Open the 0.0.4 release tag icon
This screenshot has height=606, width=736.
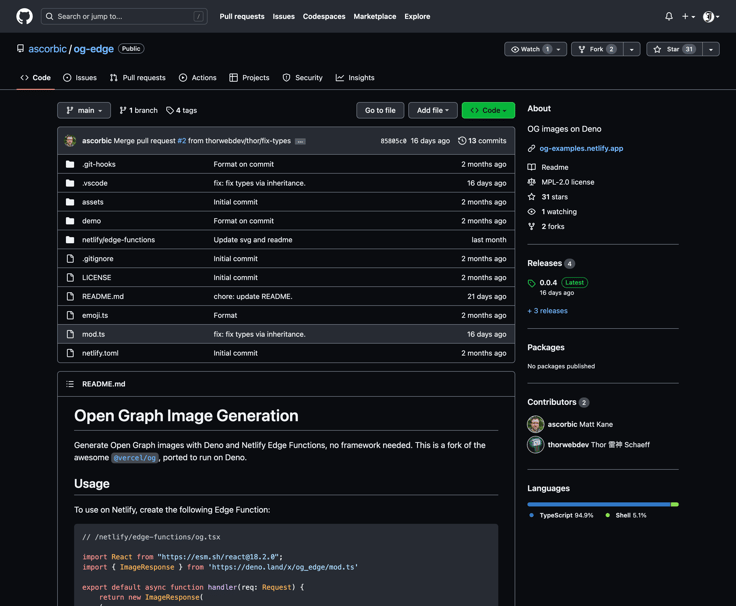pyautogui.click(x=531, y=283)
